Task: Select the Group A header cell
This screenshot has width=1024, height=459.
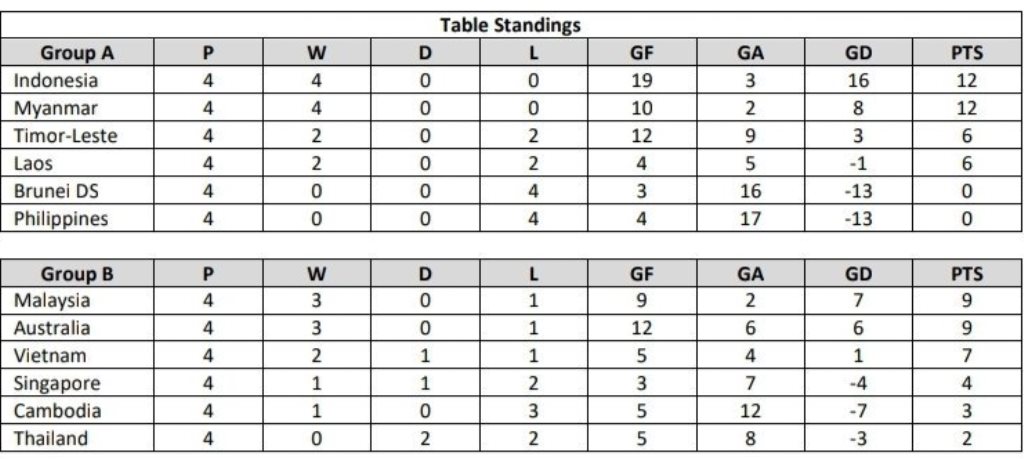Action: tap(77, 53)
